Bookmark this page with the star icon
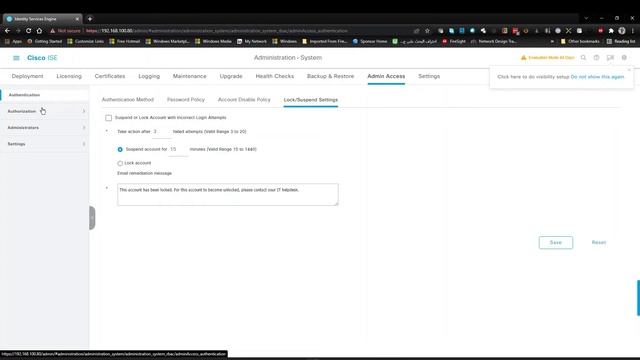The width and height of the screenshot is (640, 360). click(x=427, y=31)
